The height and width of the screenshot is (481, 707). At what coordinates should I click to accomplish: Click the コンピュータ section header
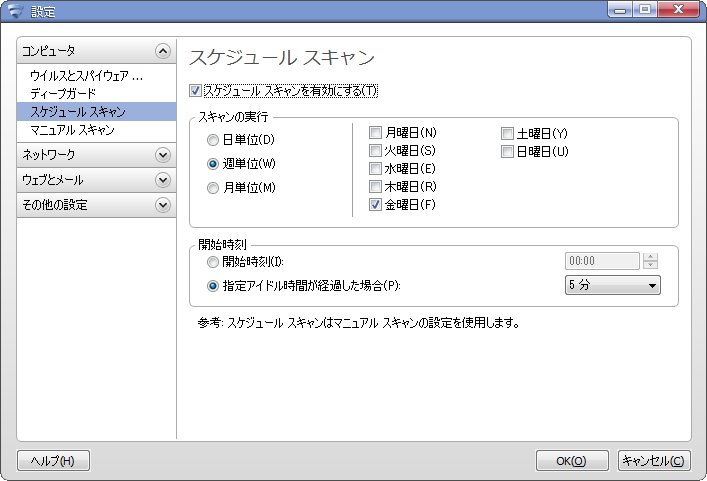(96, 51)
